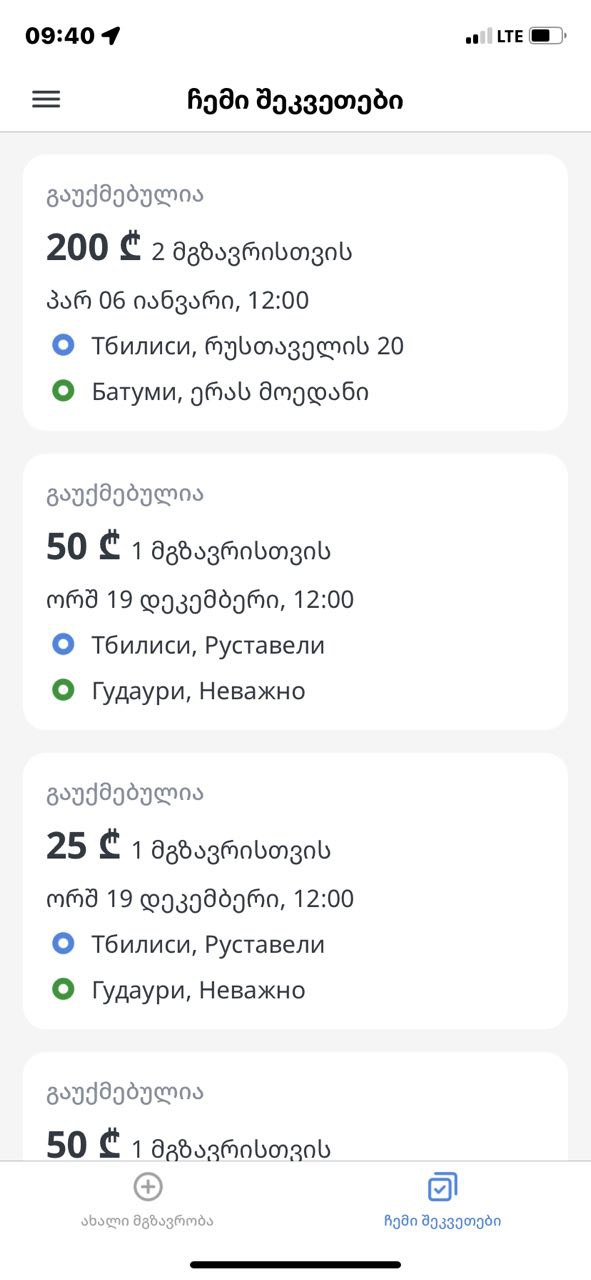Viewport: 591px width, 1280px height.
Task: Open the partially visible bottom order card
Action: (295, 1106)
